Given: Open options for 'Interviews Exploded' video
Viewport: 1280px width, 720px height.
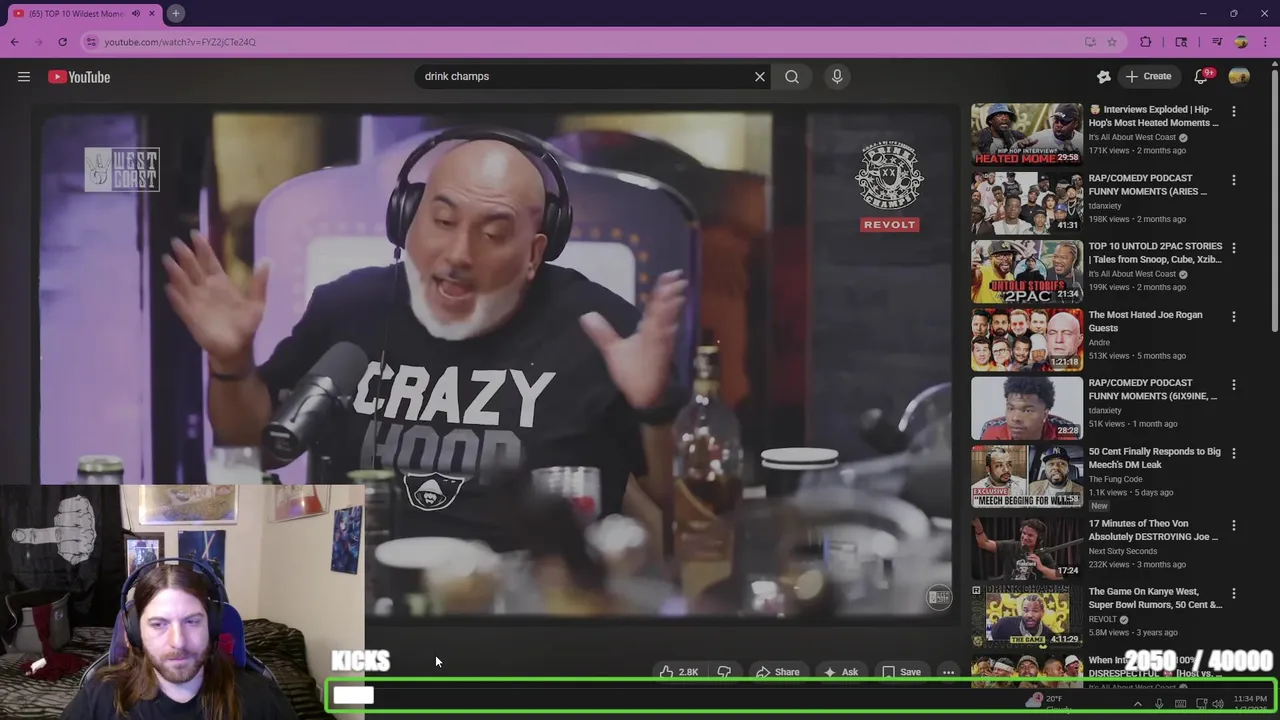Looking at the screenshot, I should (x=1233, y=112).
